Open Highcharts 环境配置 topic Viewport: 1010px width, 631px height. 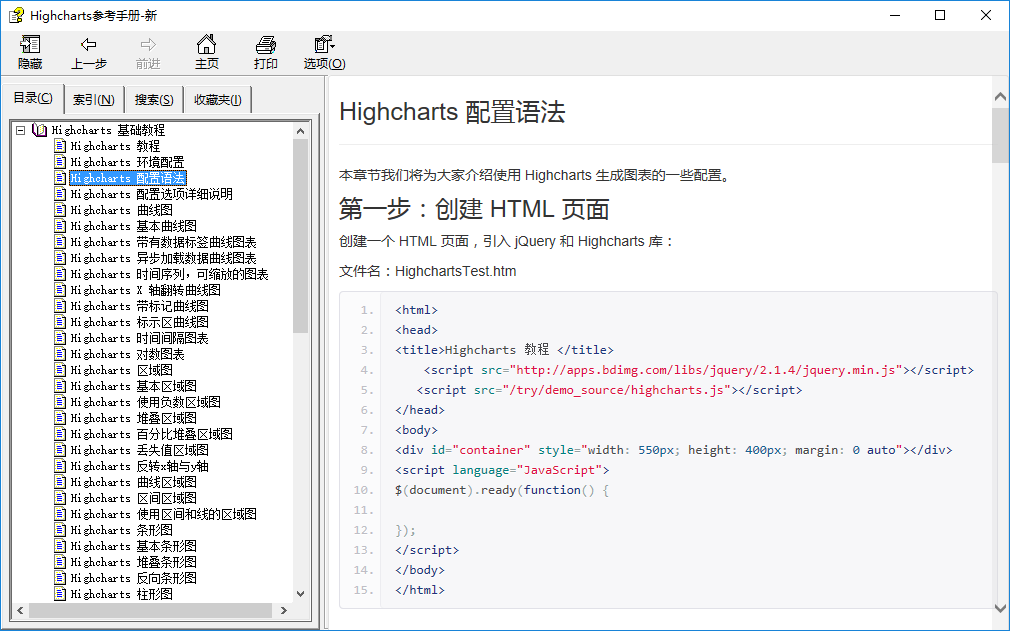[127, 162]
